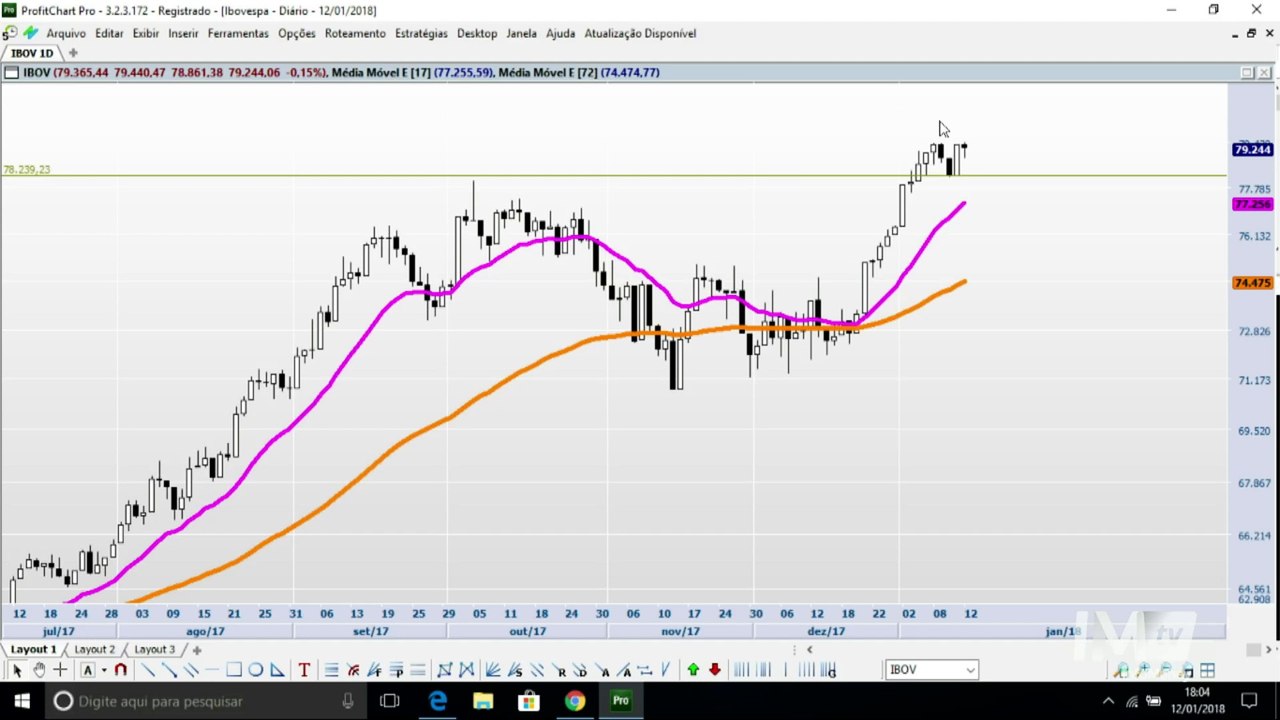Screen dimensions: 1280x720
Task: Switch to Layout 2 tab
Action: click(x=94, y=649)
